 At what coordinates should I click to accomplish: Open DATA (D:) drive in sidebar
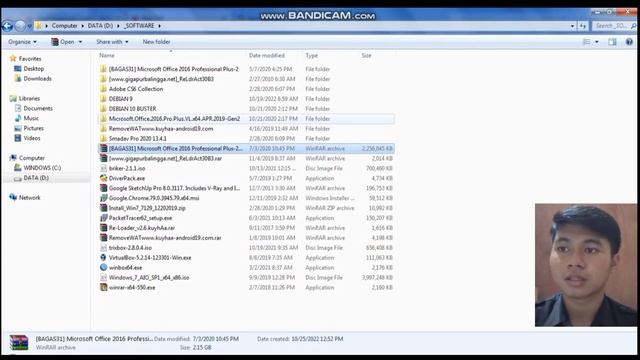pos(36,178)
